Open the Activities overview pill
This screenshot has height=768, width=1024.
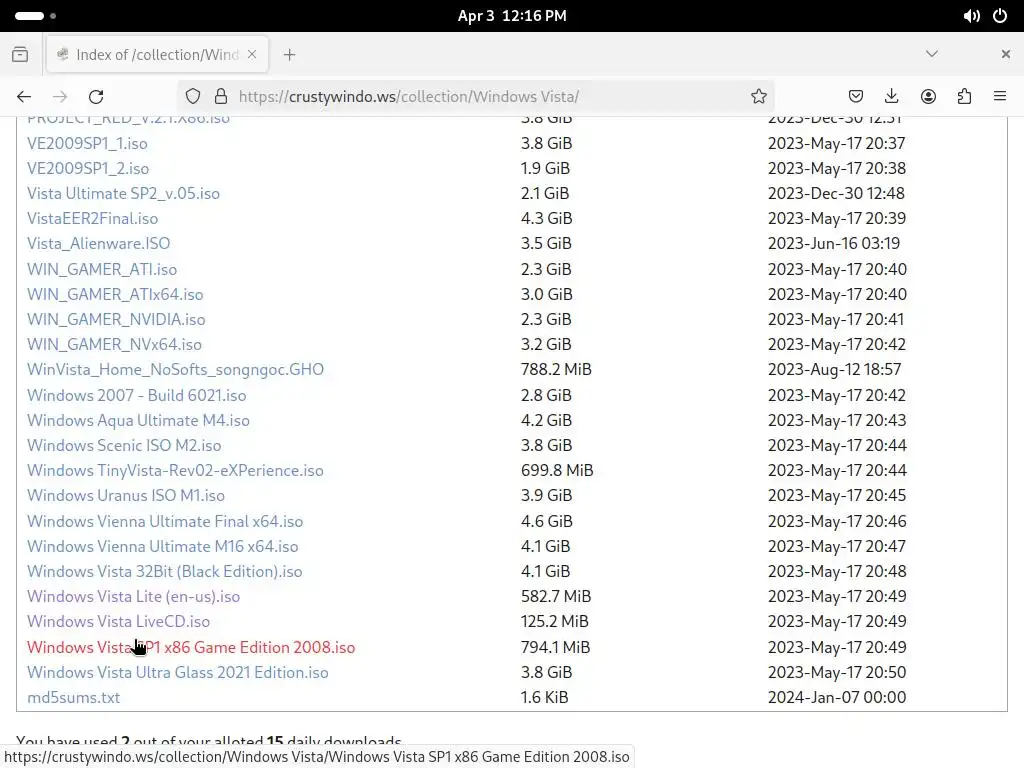point(35,16)
